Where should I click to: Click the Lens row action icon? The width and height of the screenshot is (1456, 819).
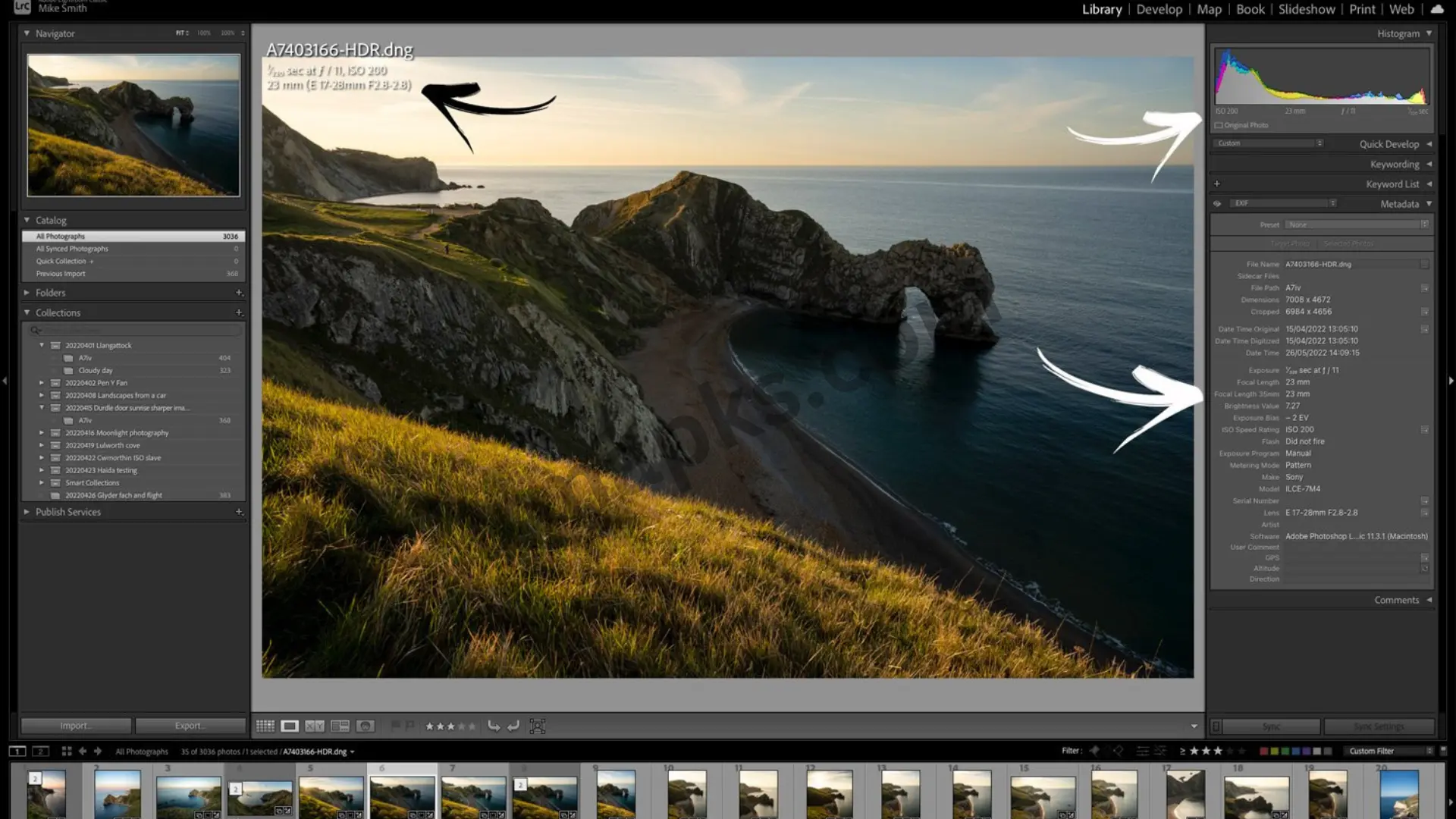tap(1424, 513)
